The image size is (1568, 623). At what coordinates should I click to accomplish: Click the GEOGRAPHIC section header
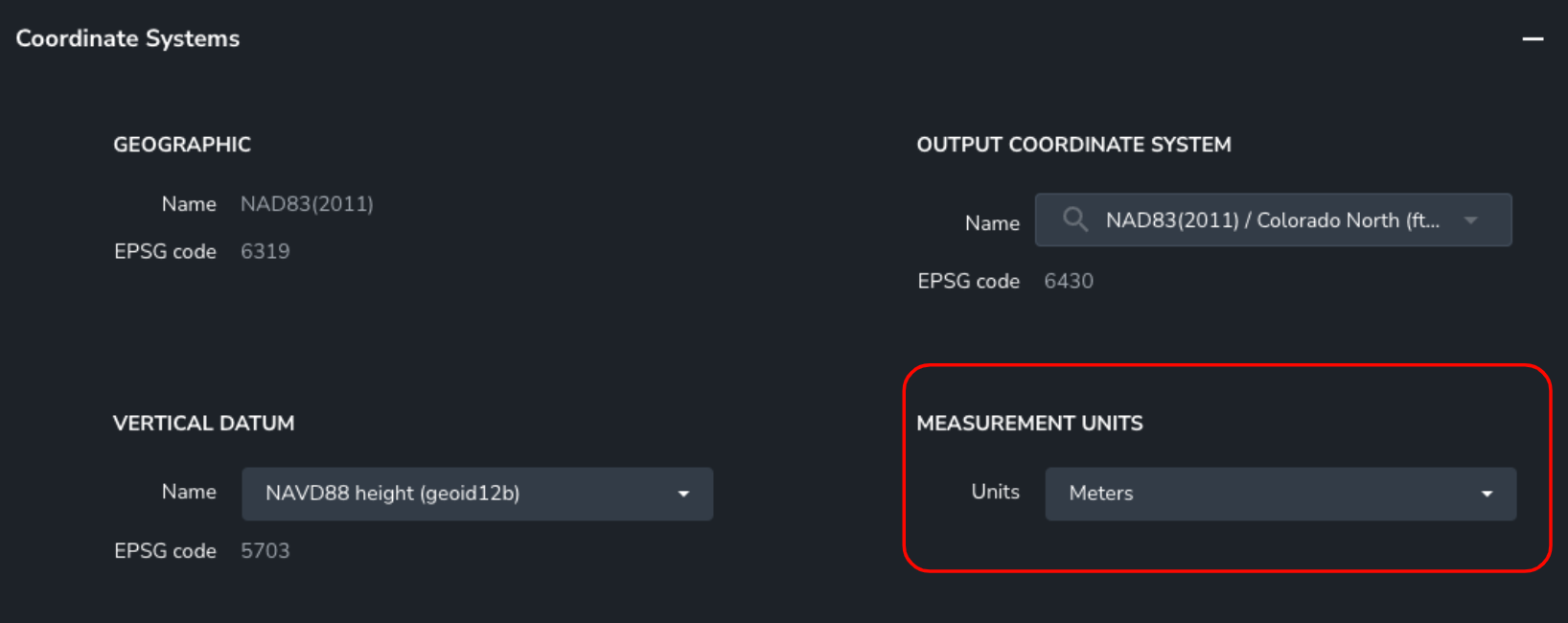click(182, 144)
